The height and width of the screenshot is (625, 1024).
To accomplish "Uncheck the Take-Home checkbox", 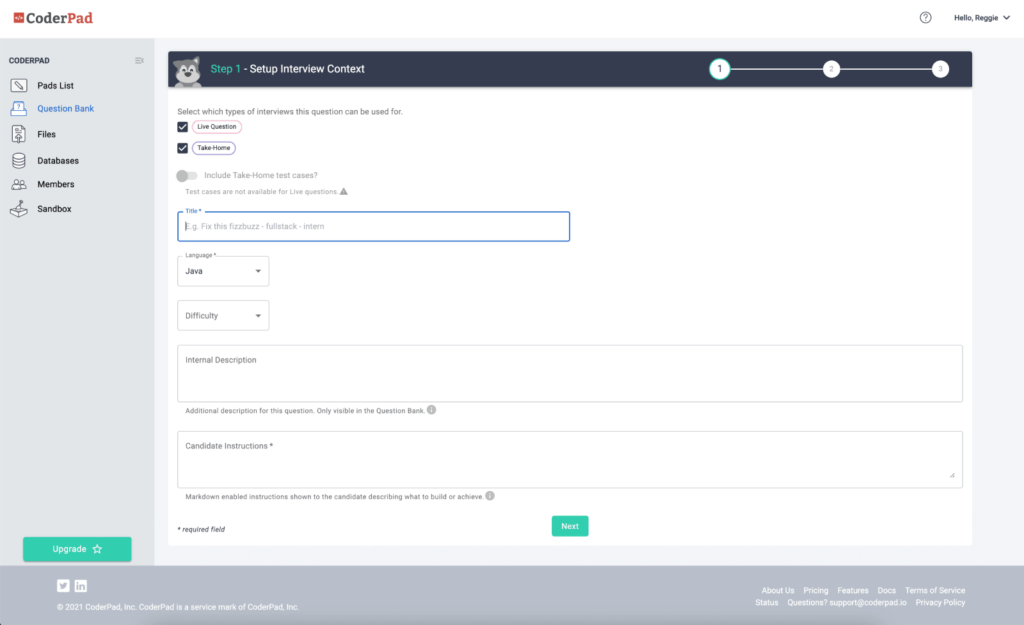I will [x=183, y=148].
